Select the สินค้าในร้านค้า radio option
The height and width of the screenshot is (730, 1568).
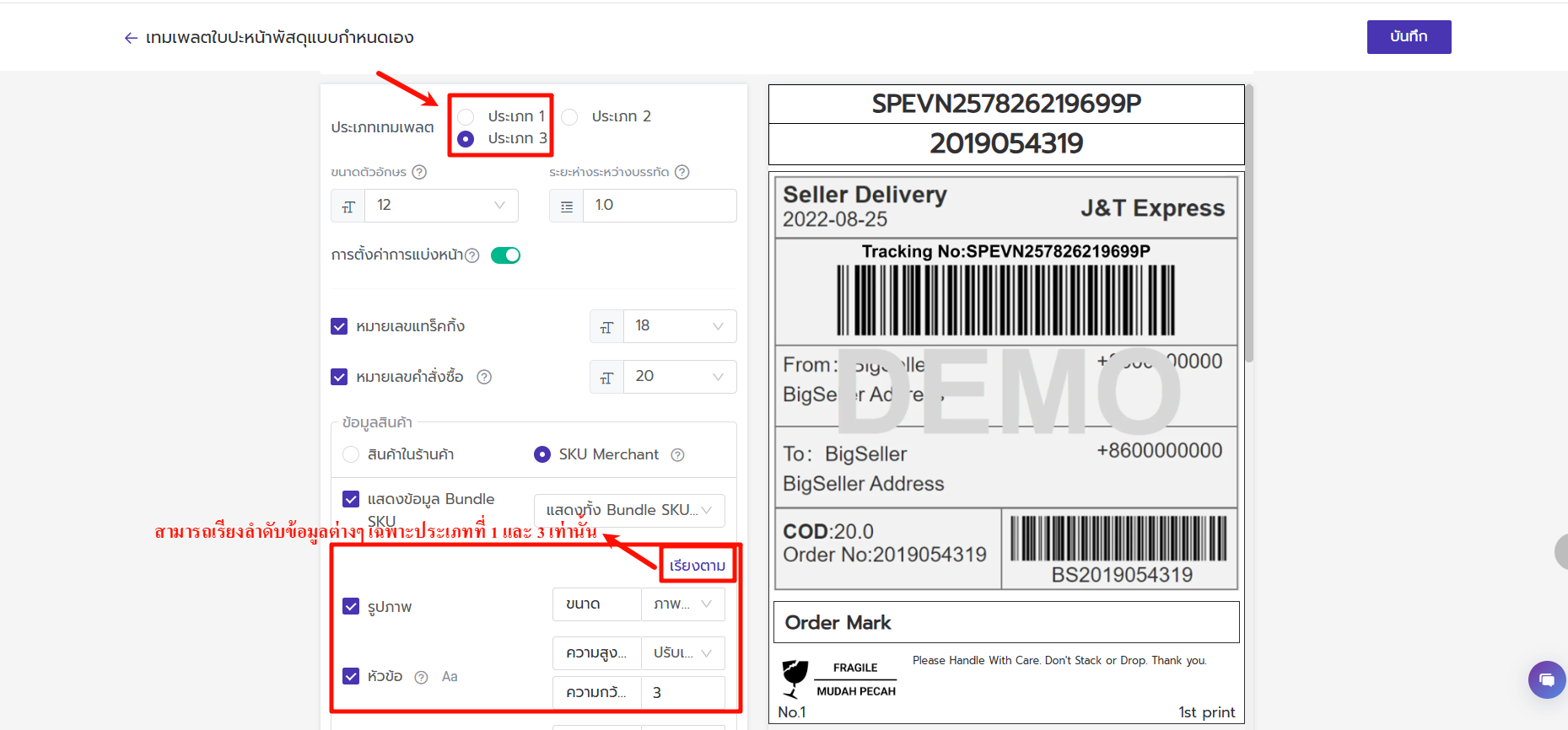(351, 455)
